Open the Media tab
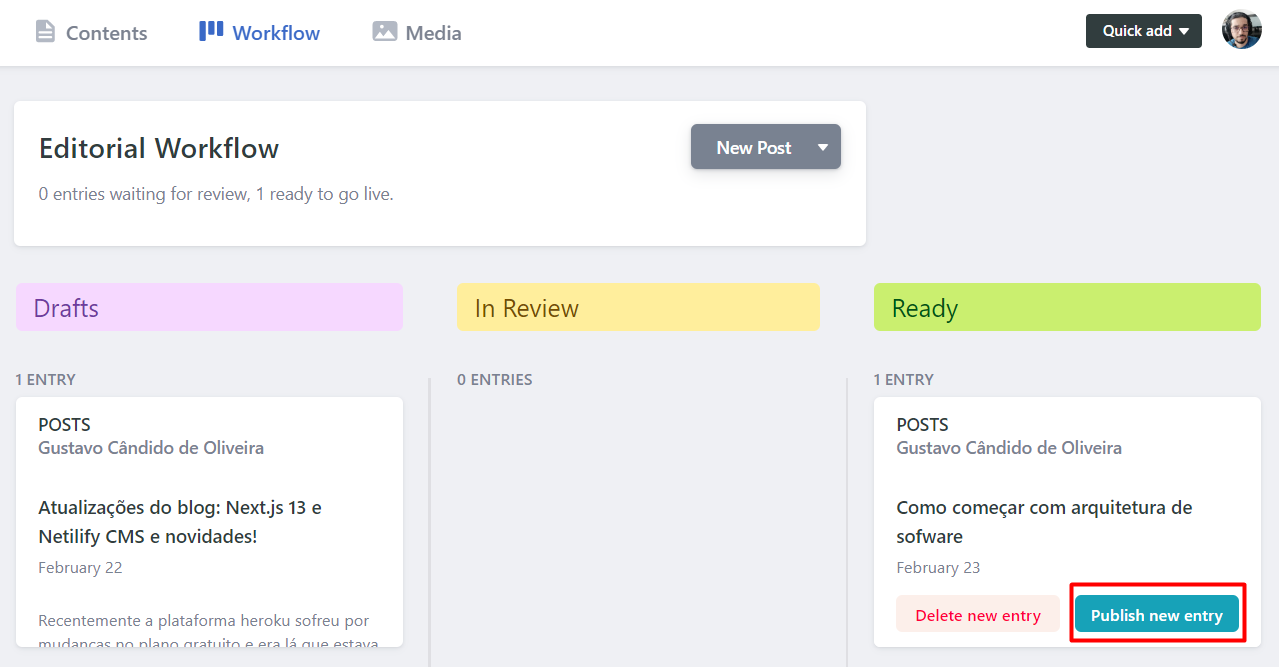The height and width of the screenshot is (667, 1279). click(417, 33)
